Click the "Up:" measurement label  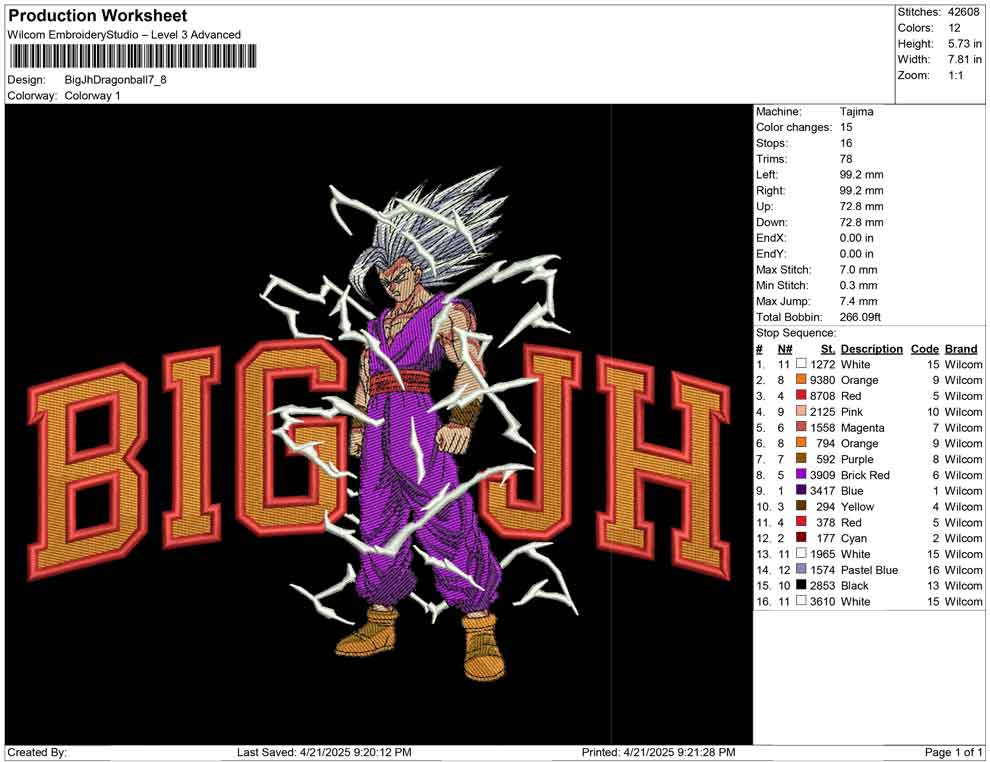click(x=764, y=206)
